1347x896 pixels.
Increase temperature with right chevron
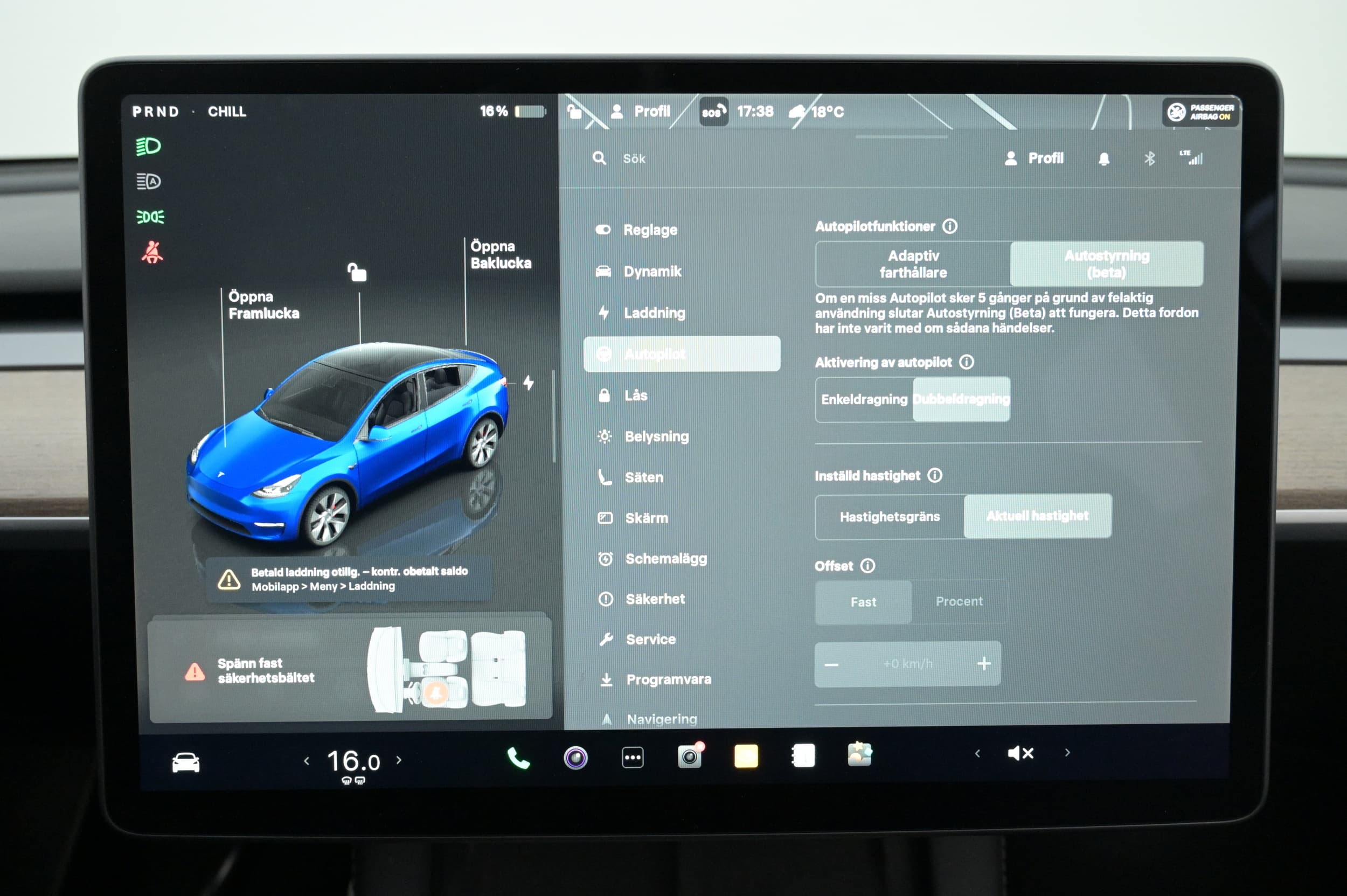tap(399, 760)
